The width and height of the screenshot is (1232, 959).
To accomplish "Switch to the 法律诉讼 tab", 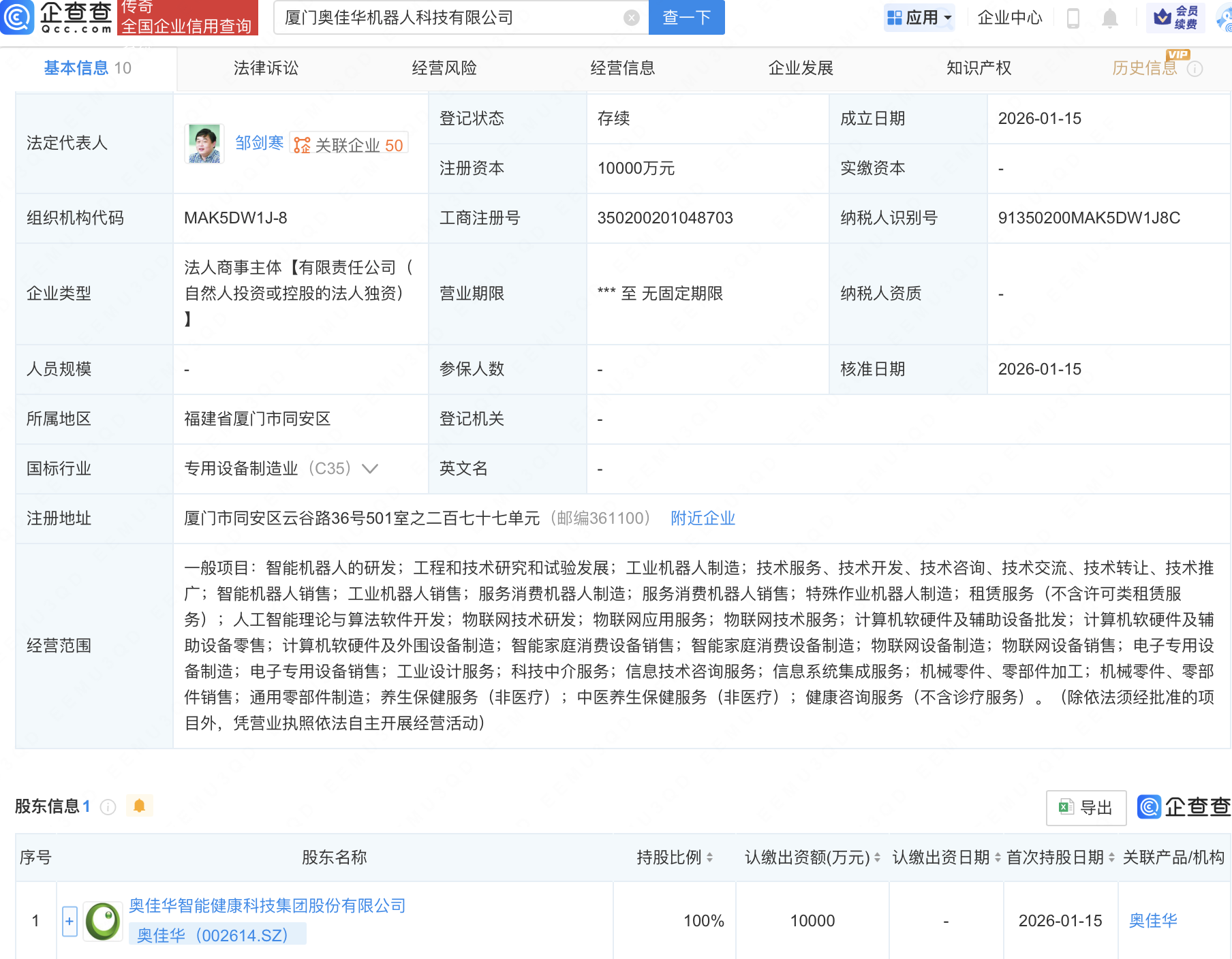I will click(x=266, y=68).
